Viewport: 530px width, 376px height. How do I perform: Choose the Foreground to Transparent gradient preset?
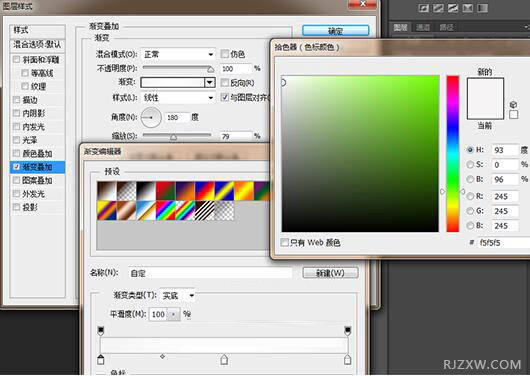(126, 191)
